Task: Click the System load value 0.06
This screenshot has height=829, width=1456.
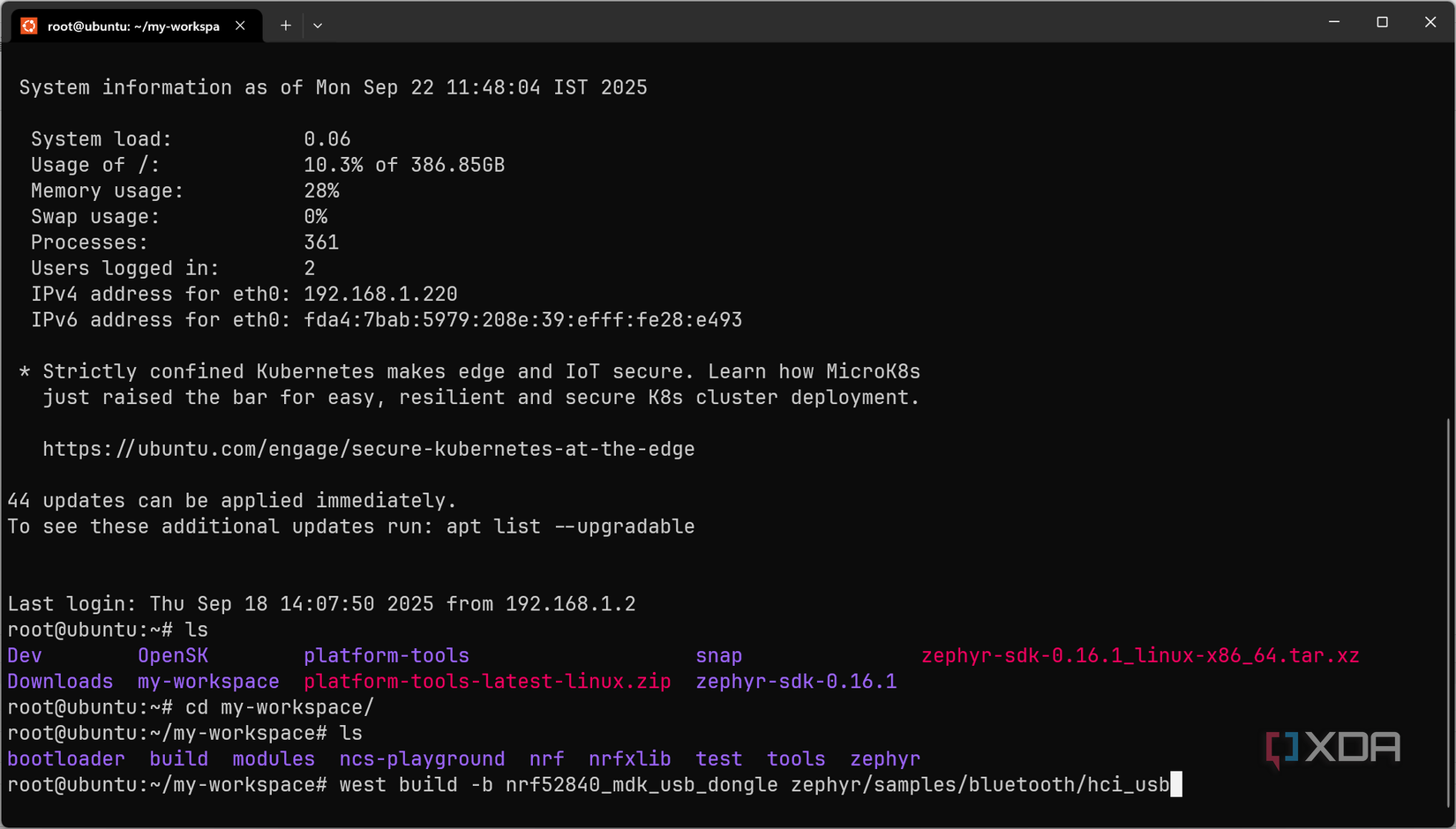Action: tap(327, 139)
